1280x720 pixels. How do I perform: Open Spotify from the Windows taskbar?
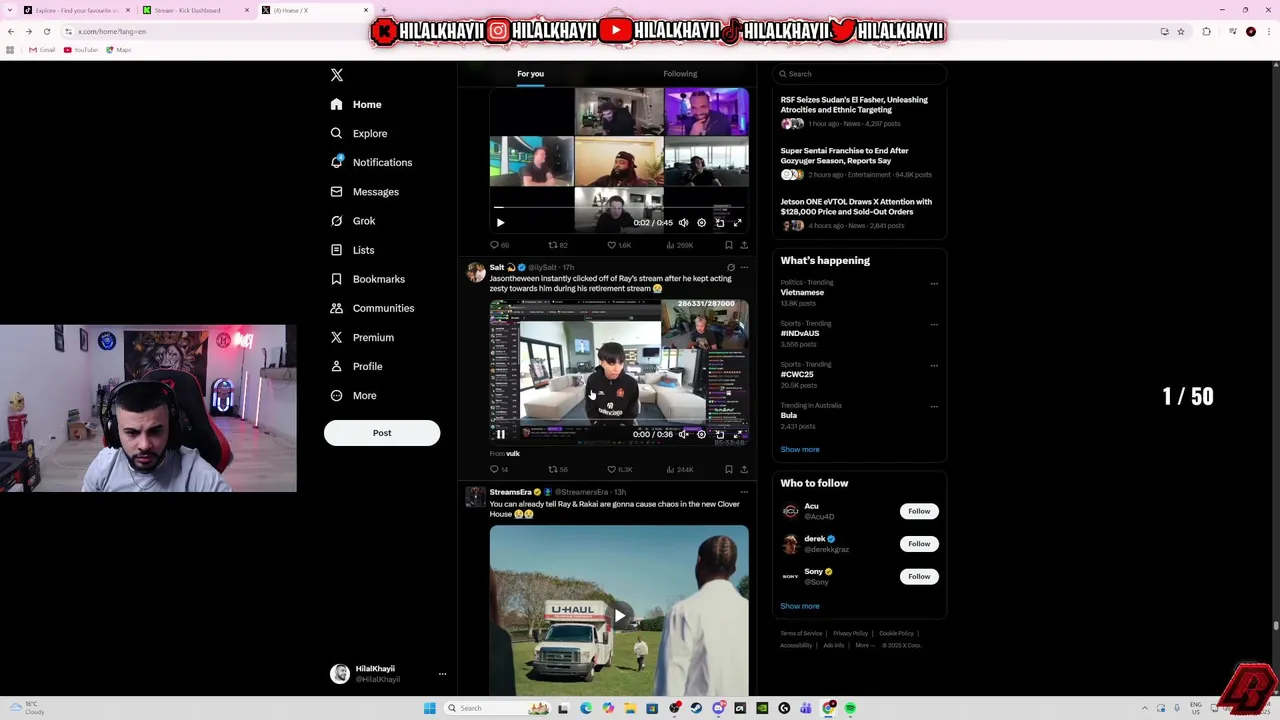click(850, 708)
